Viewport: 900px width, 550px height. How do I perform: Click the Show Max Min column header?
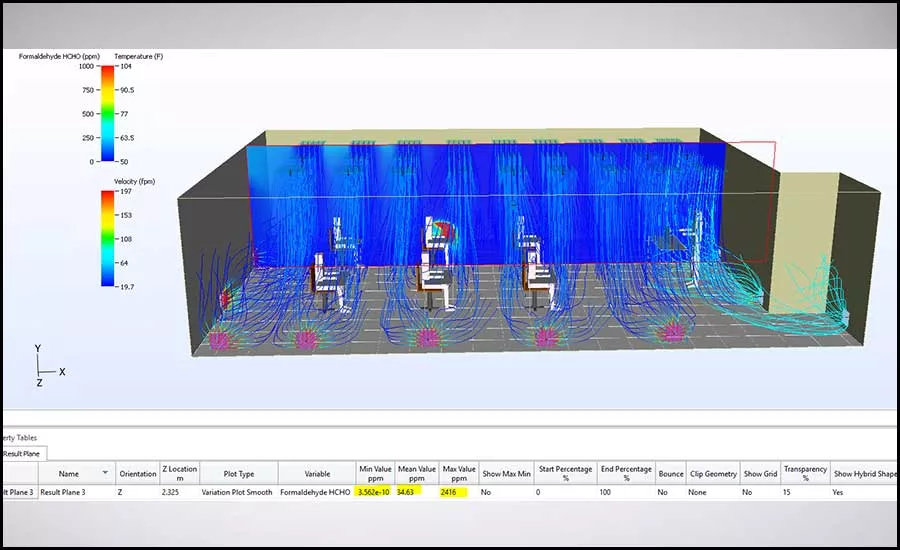tap(506, 474)
